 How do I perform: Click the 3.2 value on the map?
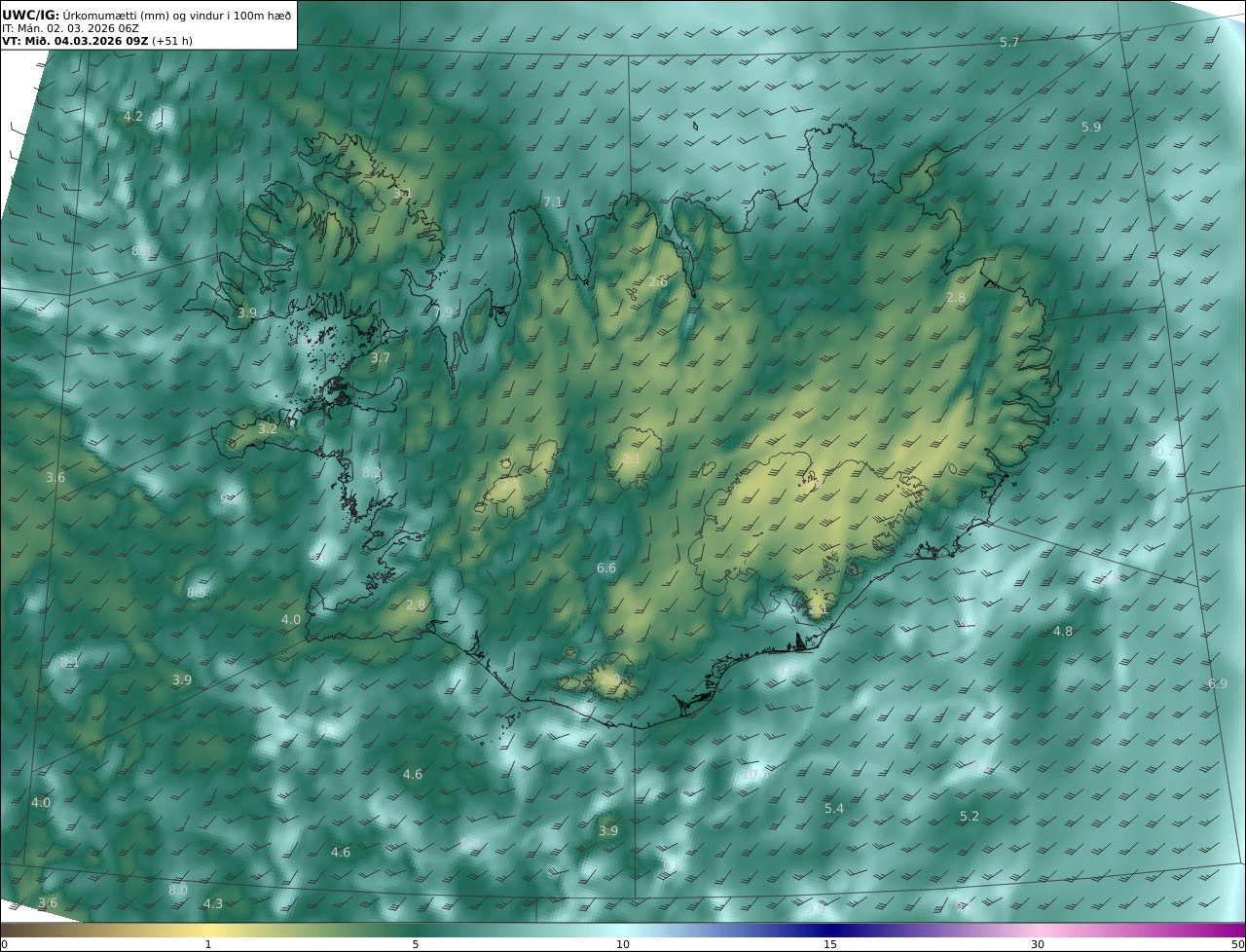[268, 429]
